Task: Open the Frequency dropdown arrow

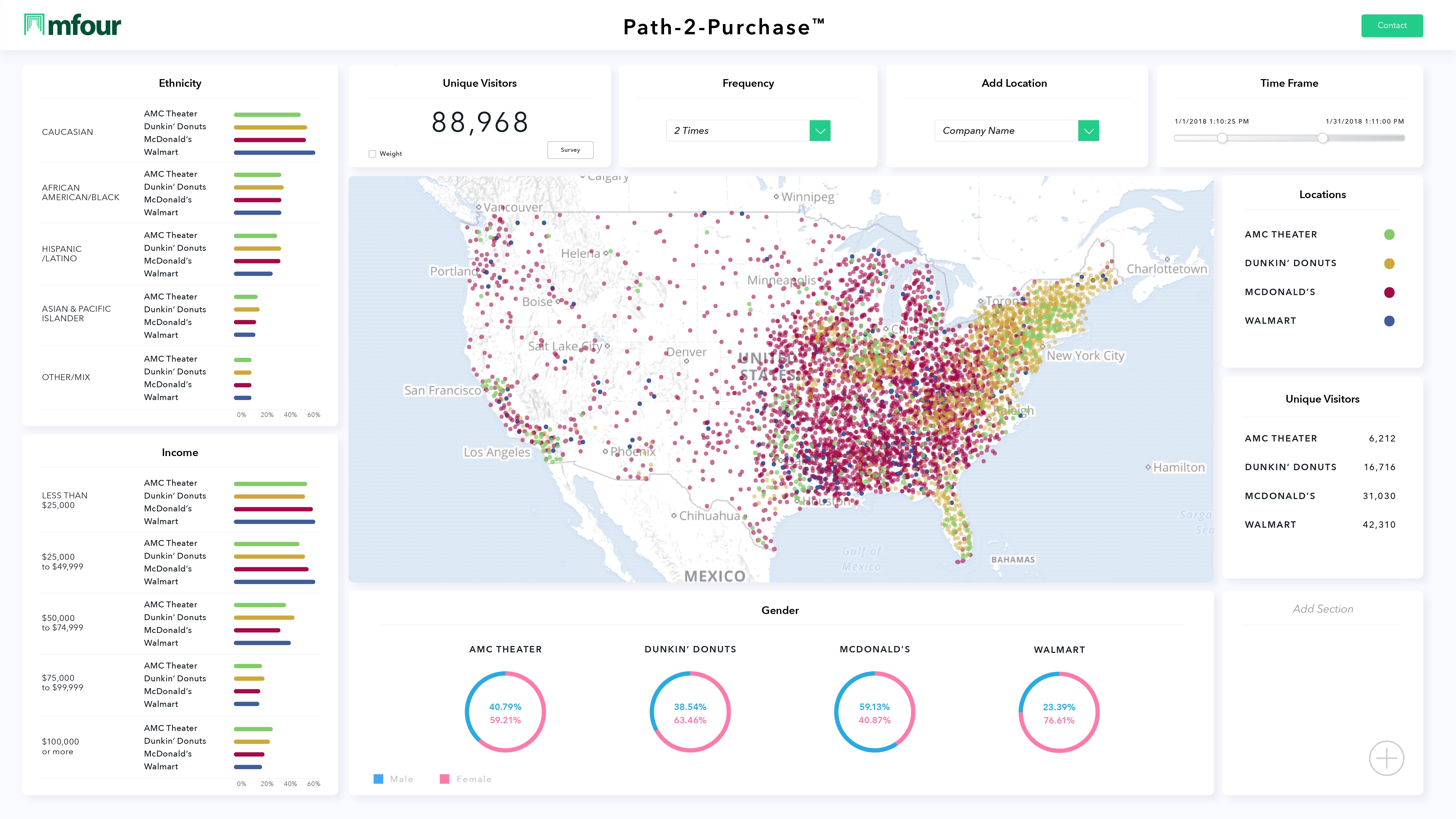Action: [x=820, y=131]
